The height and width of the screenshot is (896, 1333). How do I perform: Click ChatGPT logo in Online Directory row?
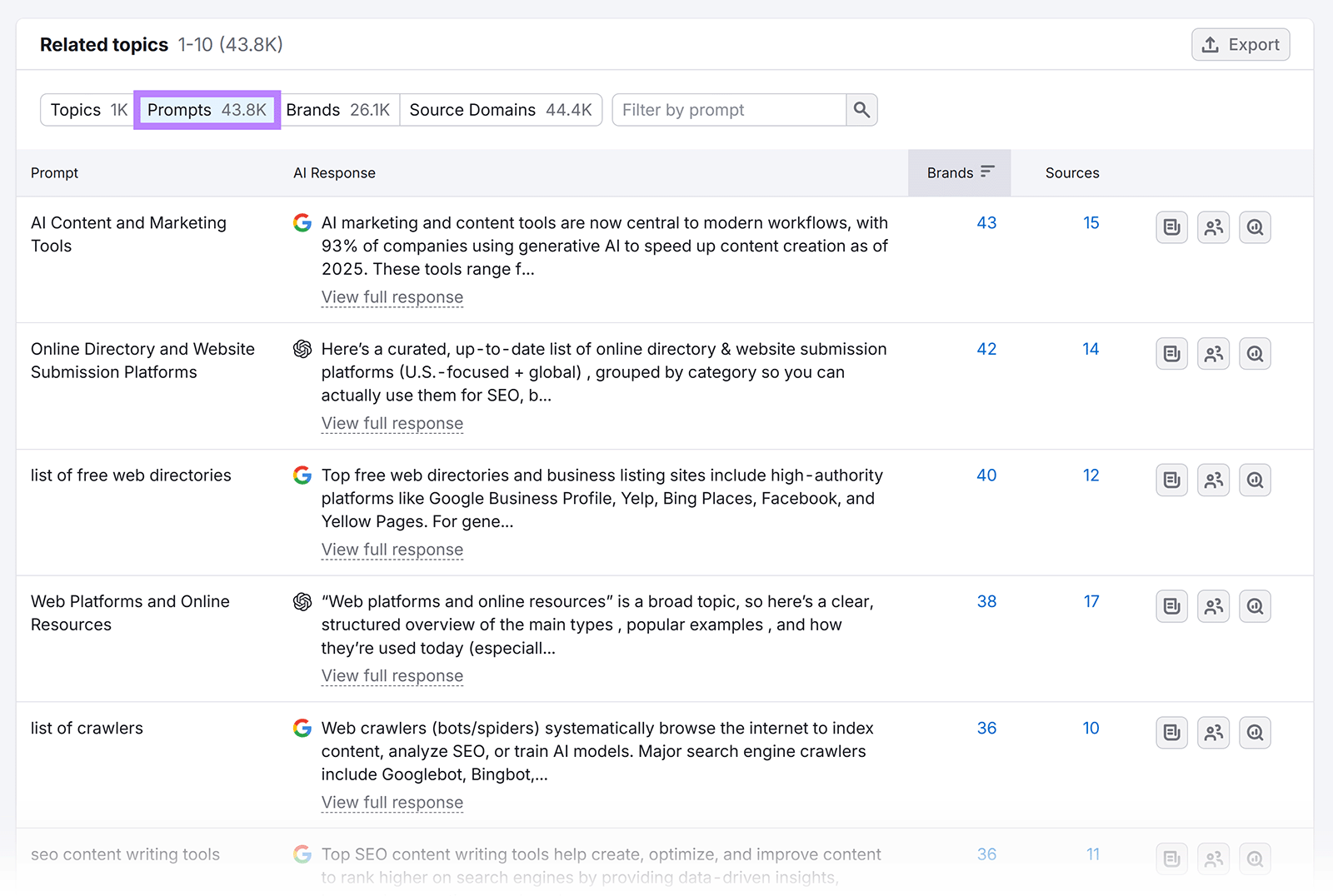pos(302,349)
